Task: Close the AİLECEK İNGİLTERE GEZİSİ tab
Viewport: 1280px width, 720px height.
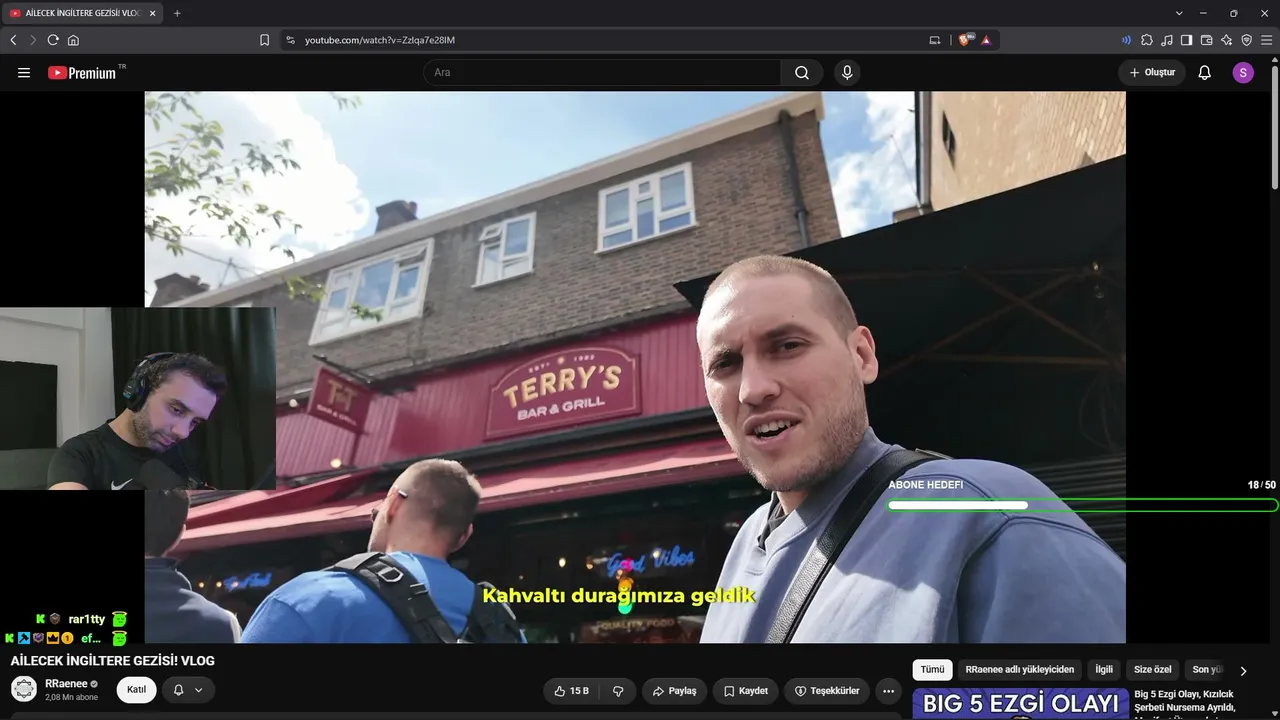Action: (152, 13)
